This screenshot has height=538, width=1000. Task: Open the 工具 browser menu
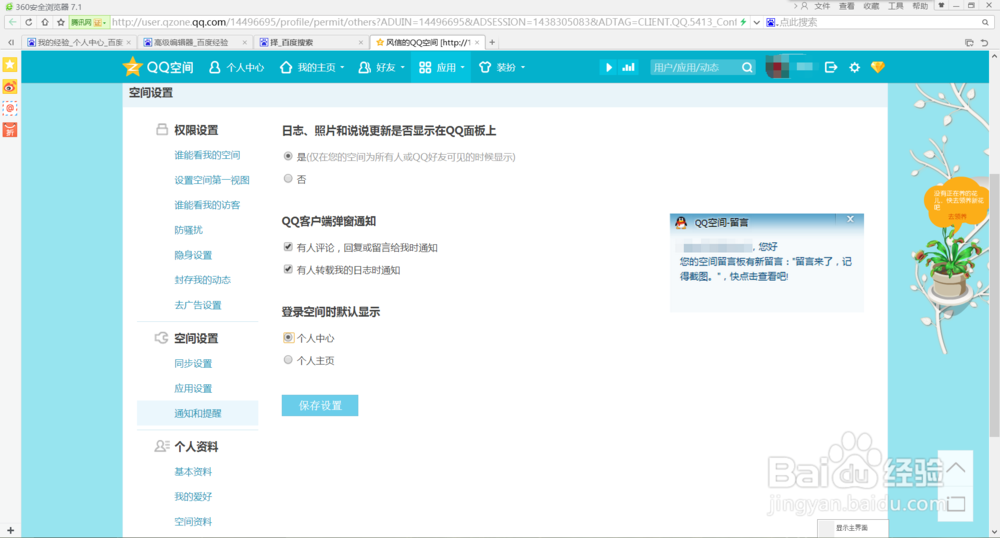point(896,6)
